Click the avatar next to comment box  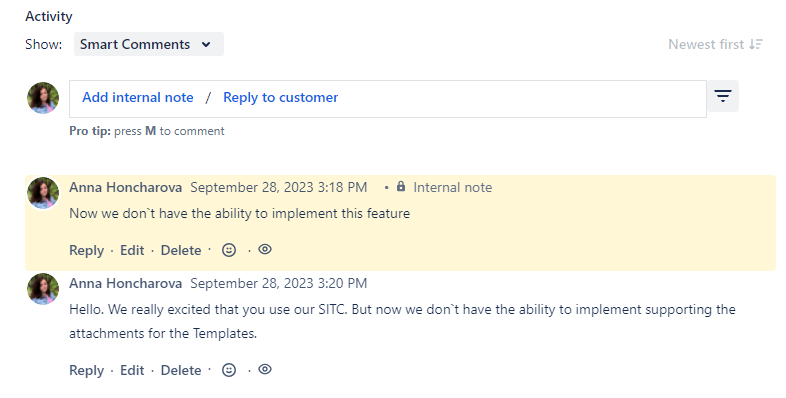43,98
